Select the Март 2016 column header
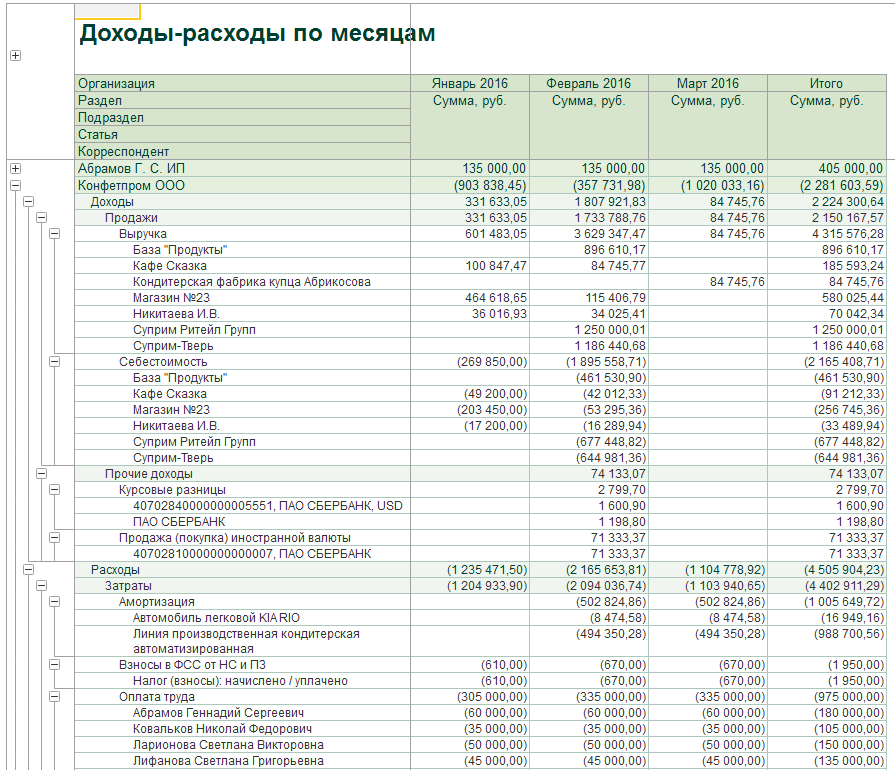 point(708,83)
